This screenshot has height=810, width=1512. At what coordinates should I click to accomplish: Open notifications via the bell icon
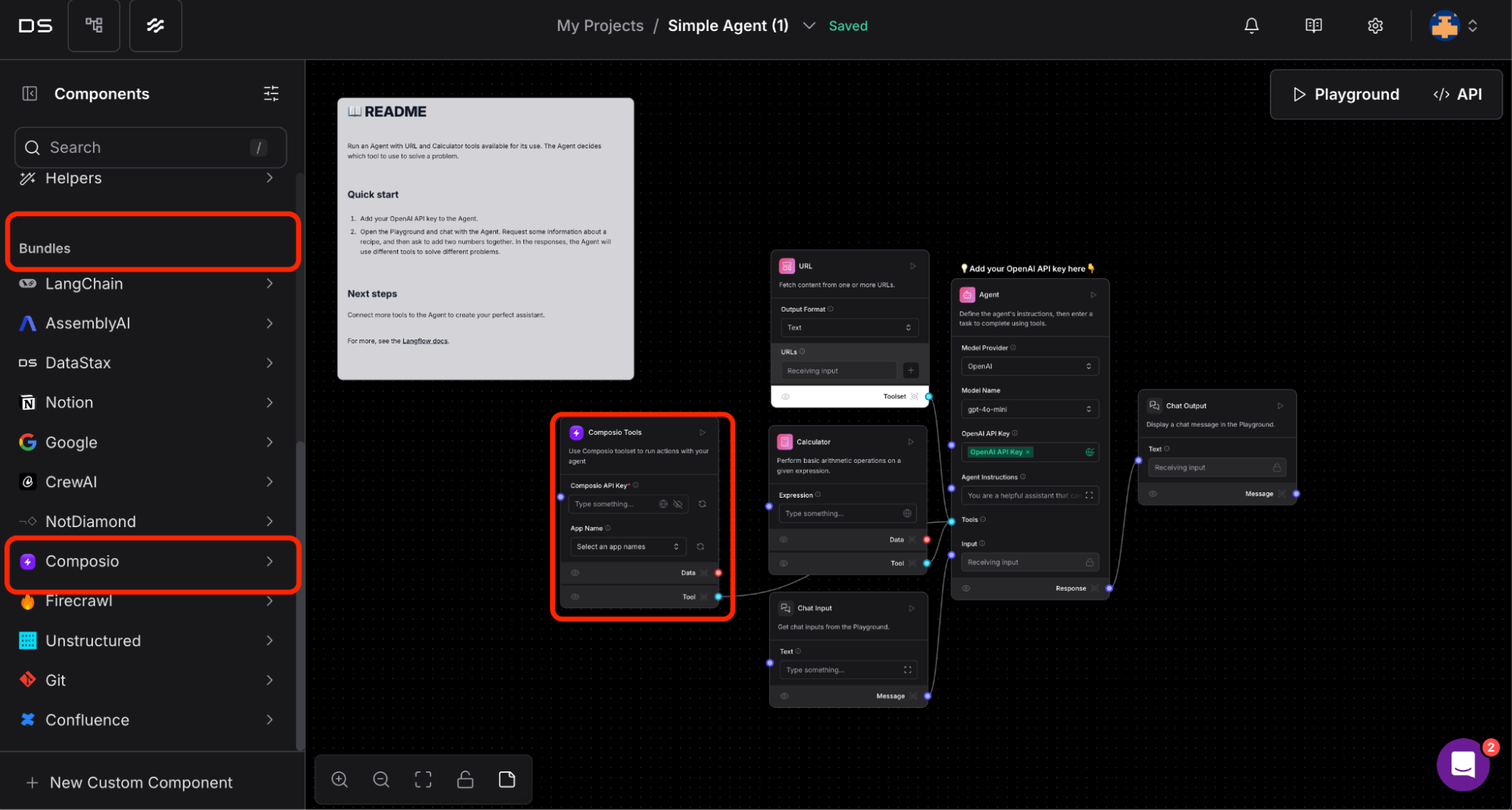pyautogui.click(x=1251, y=25)
